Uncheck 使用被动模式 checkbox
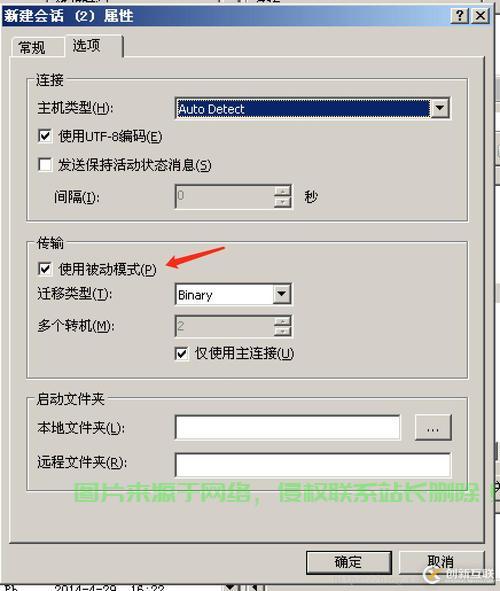 (x=45, y=269)
